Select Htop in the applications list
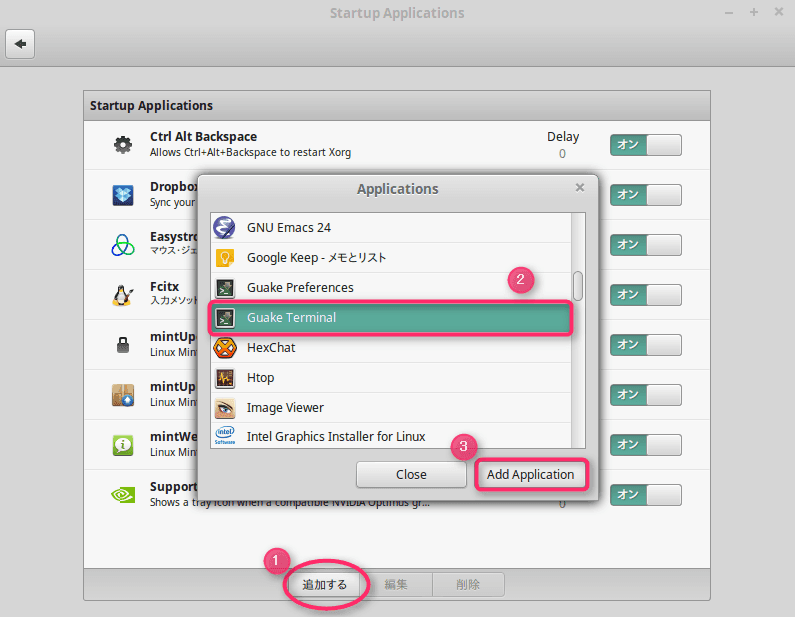The image size is (795, 617). 391,378
